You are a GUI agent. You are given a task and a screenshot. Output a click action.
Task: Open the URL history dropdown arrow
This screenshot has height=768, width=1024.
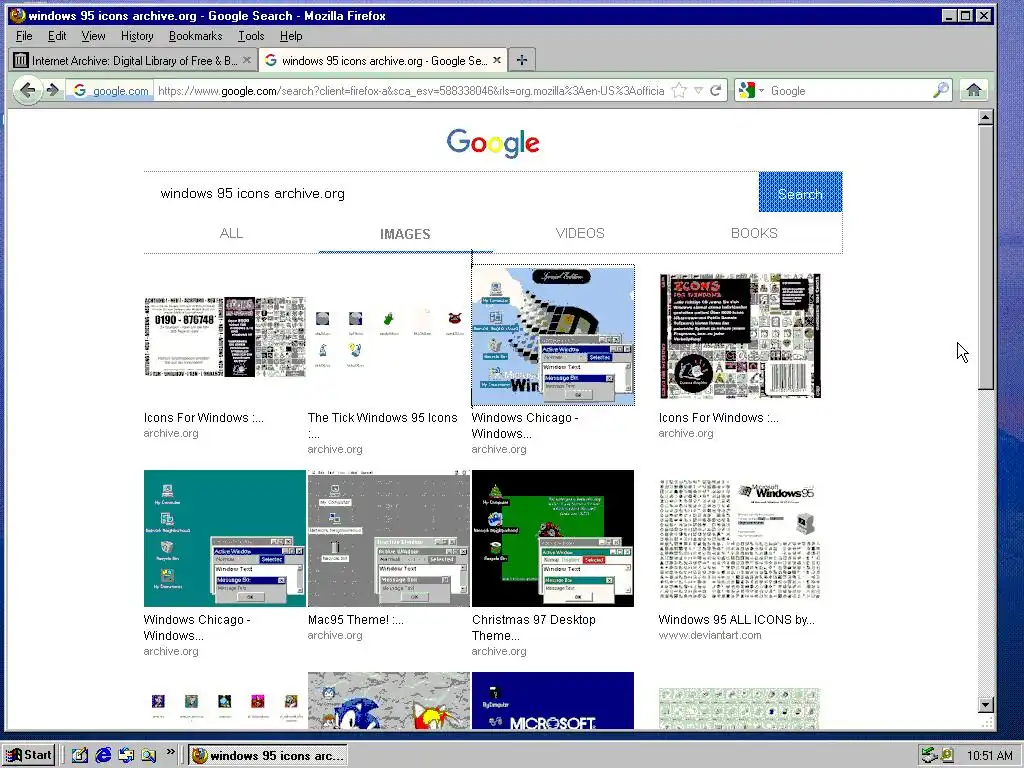(x=698, y=91)
